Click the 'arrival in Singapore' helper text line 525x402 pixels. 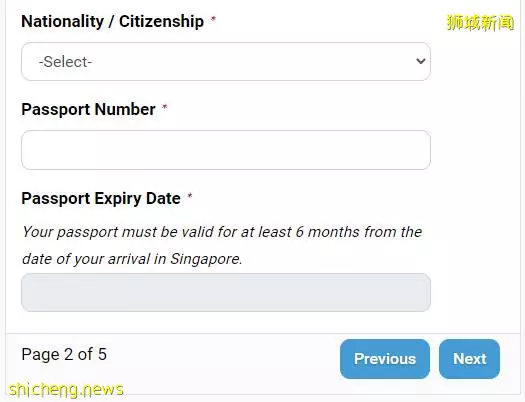pos(132,259)
